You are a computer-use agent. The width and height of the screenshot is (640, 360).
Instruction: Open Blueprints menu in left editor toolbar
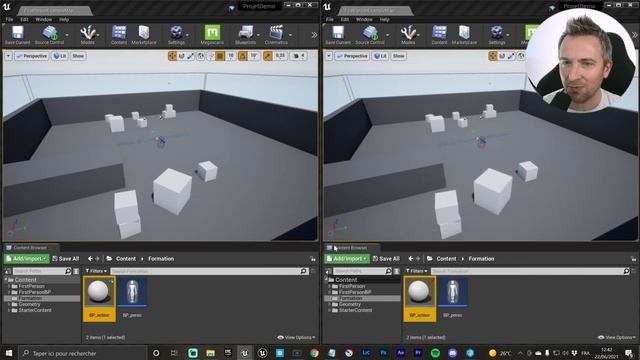(245, 35)
